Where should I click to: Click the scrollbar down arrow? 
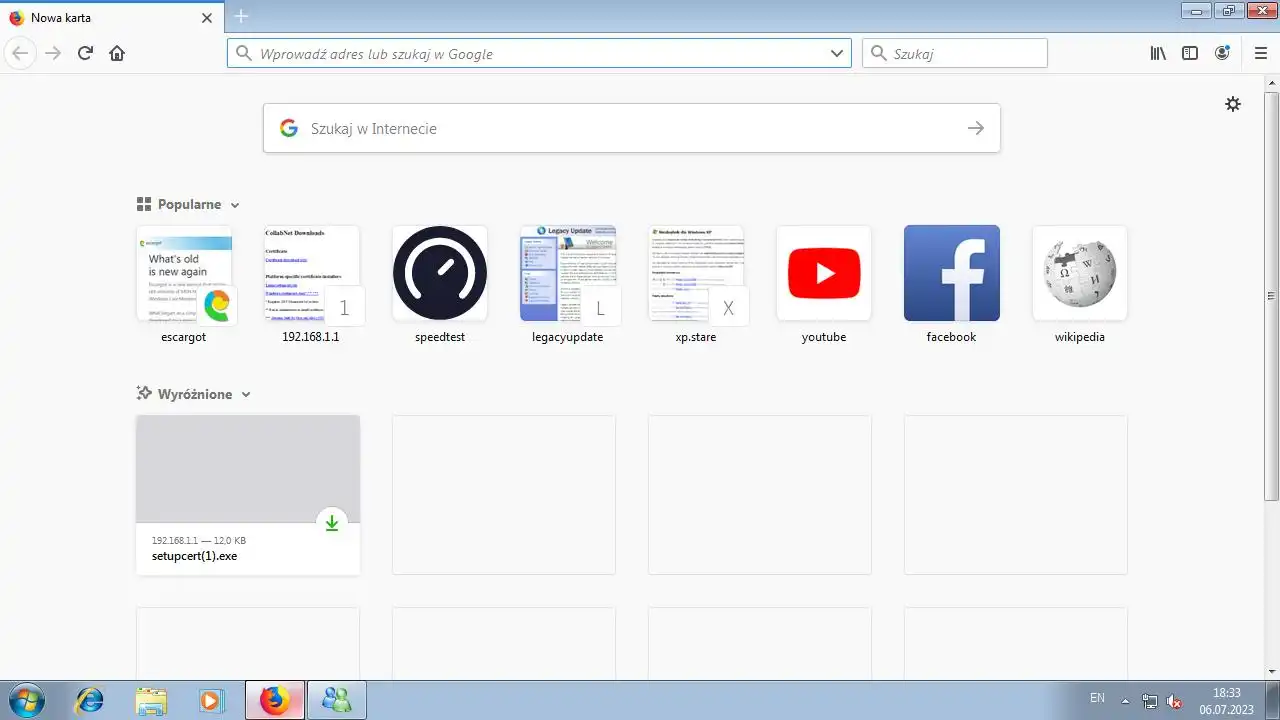(x=1271, y=671)
